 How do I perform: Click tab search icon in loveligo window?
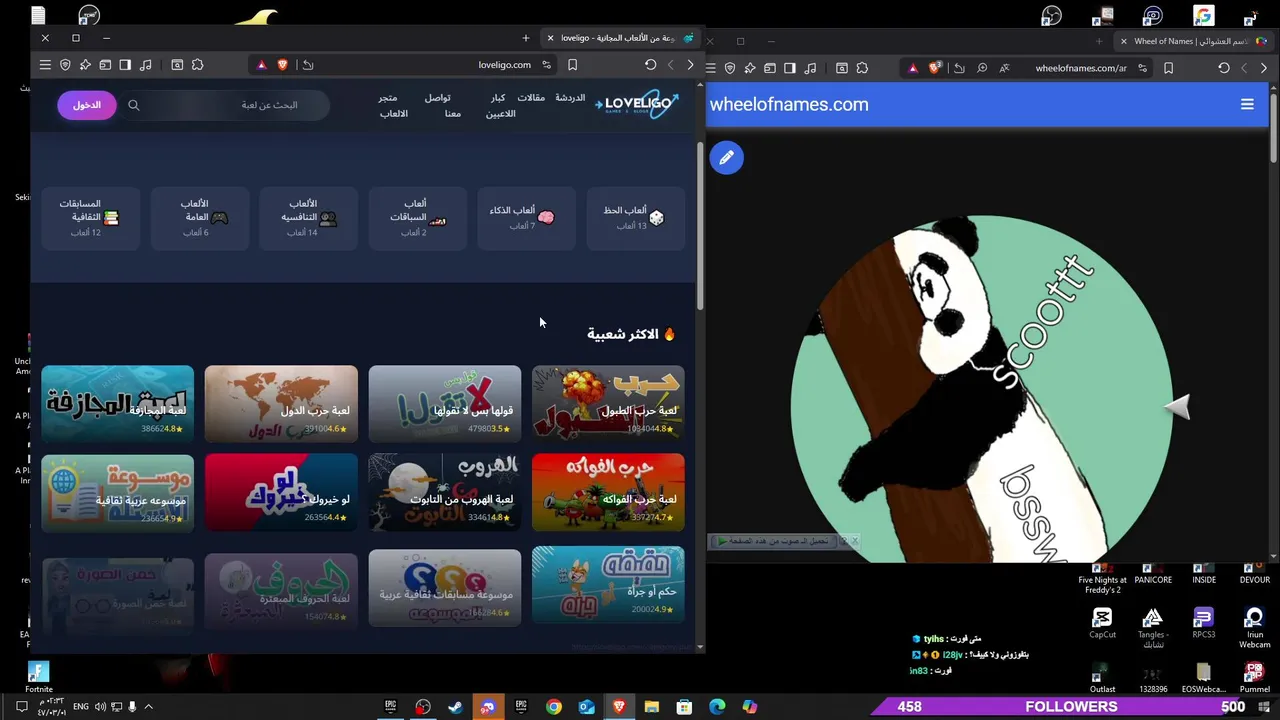[x=177, y=65]
